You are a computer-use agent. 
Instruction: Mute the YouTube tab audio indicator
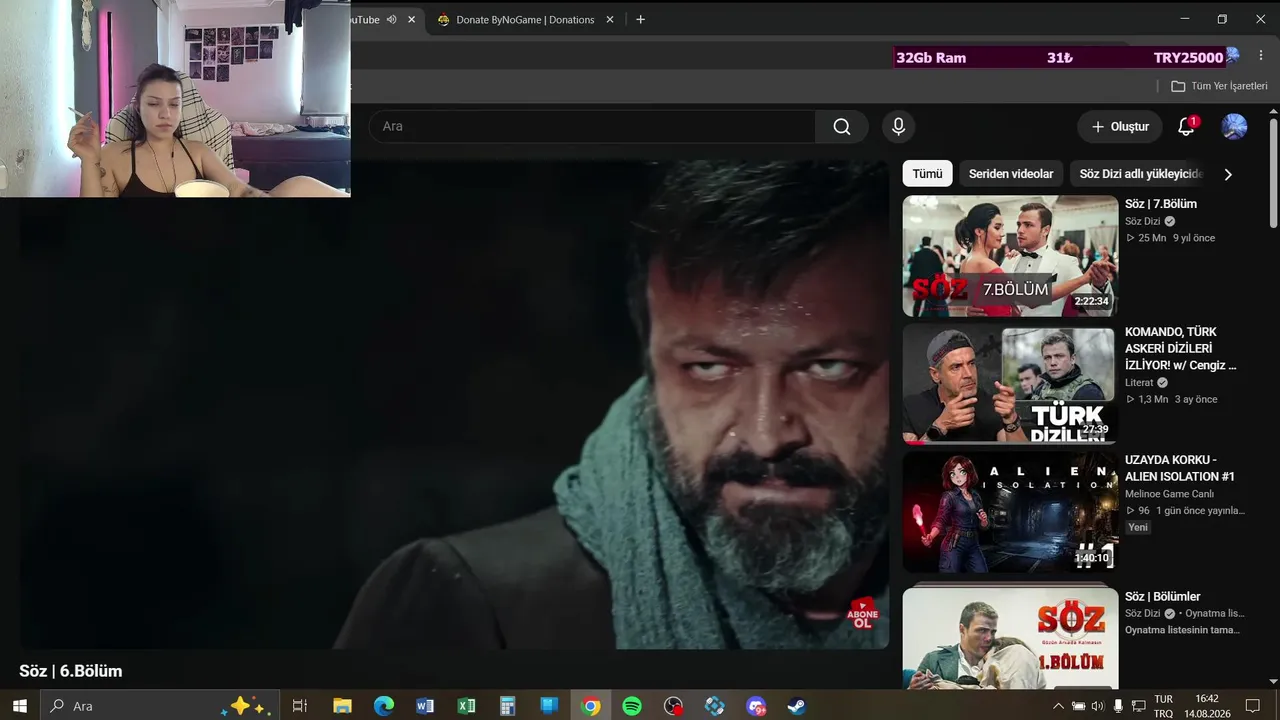coord(391,19)
